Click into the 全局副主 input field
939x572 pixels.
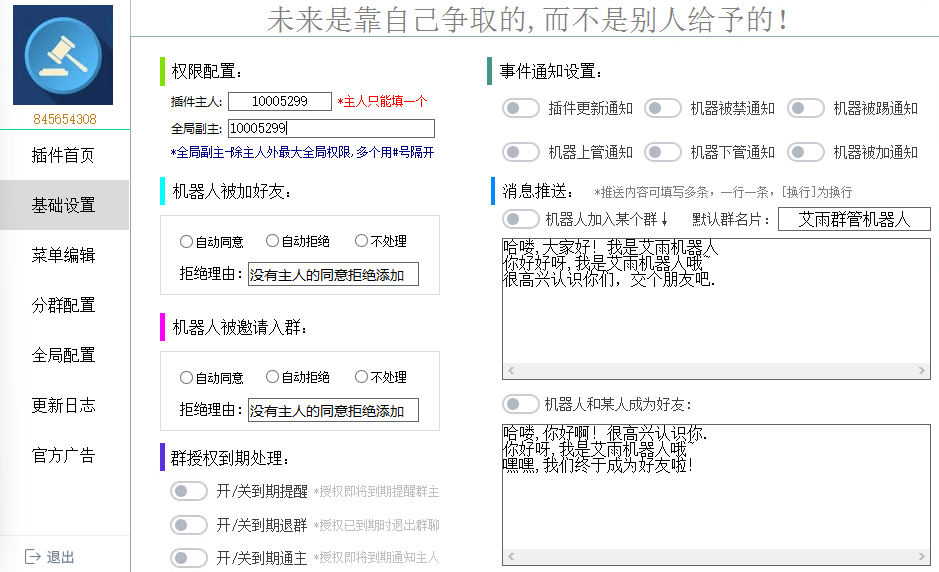click(331, 128)
